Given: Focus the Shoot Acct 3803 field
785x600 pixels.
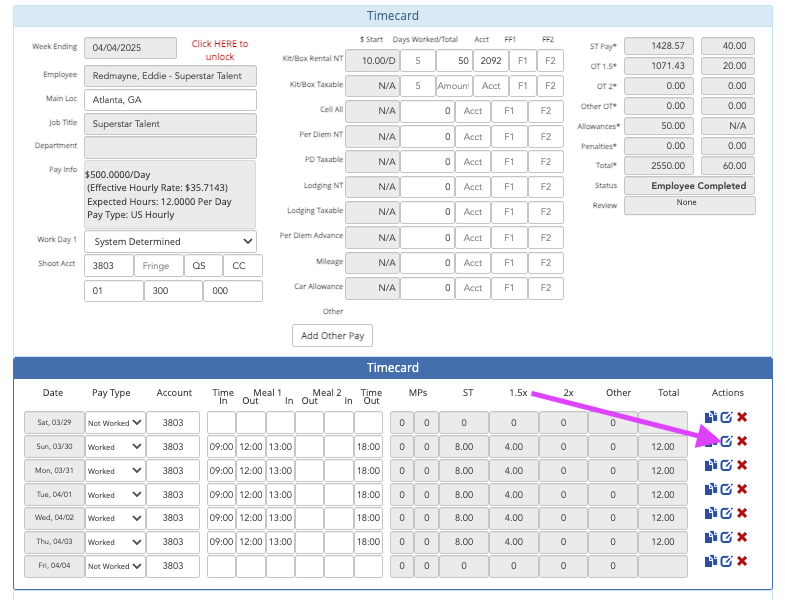Looking at the screenshot, I should 109,265.
